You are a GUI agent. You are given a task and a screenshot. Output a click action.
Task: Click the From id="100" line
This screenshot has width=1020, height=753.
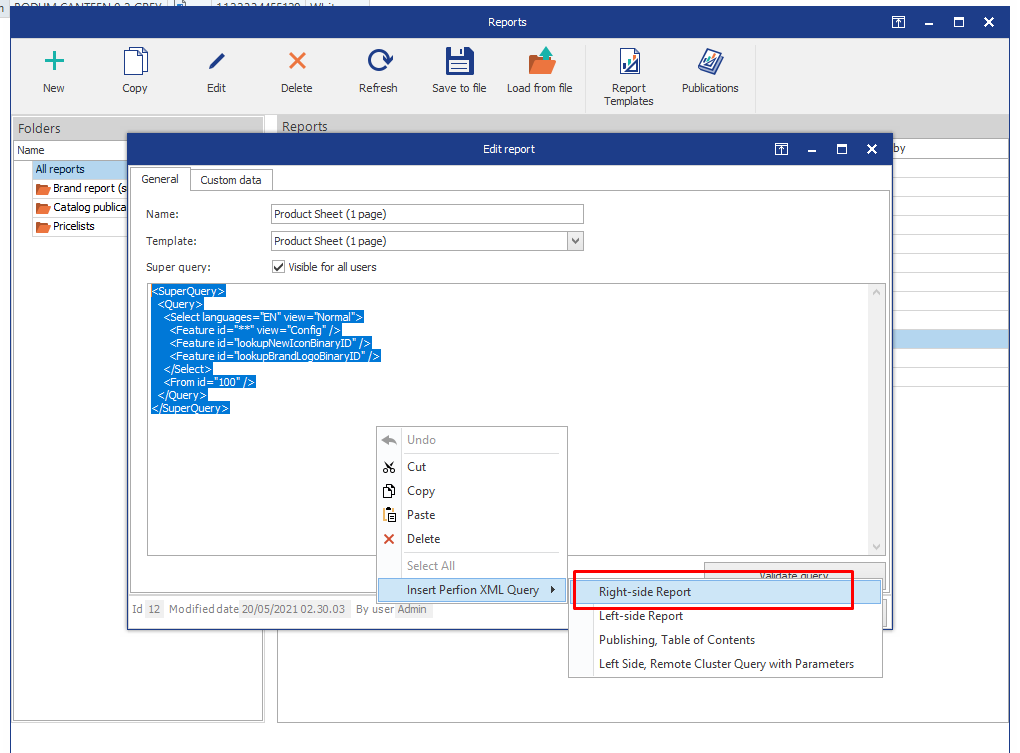point(209,382)
